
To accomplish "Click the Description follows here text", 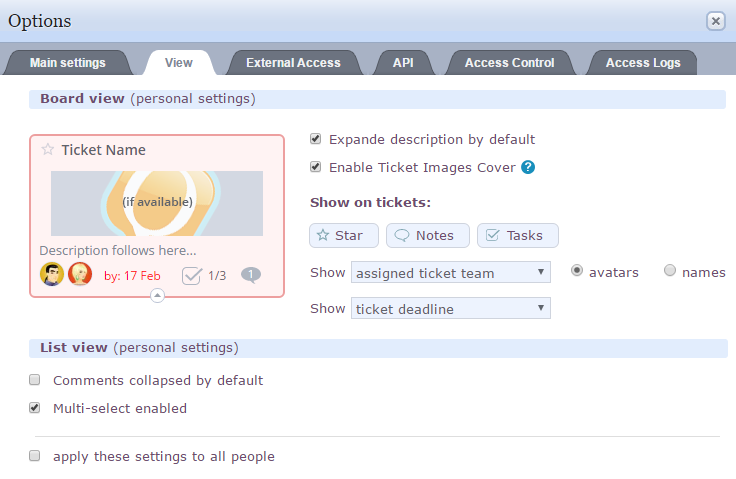I will pos(118,251).
